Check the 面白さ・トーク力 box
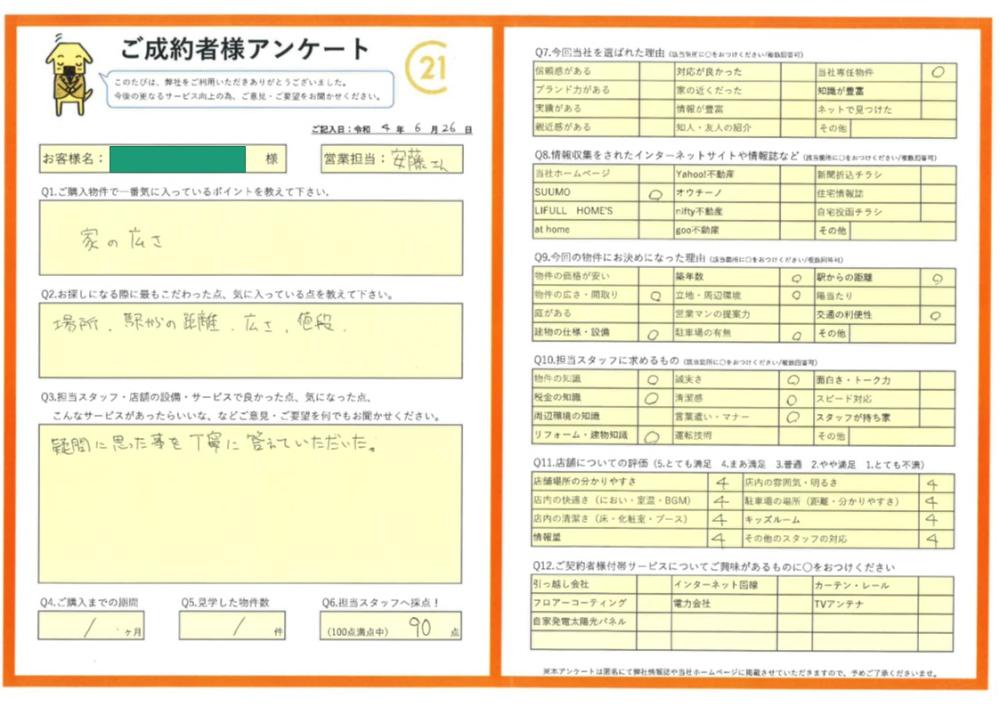The height and width of the screenshot is (707, 1000). pos(936,381)
